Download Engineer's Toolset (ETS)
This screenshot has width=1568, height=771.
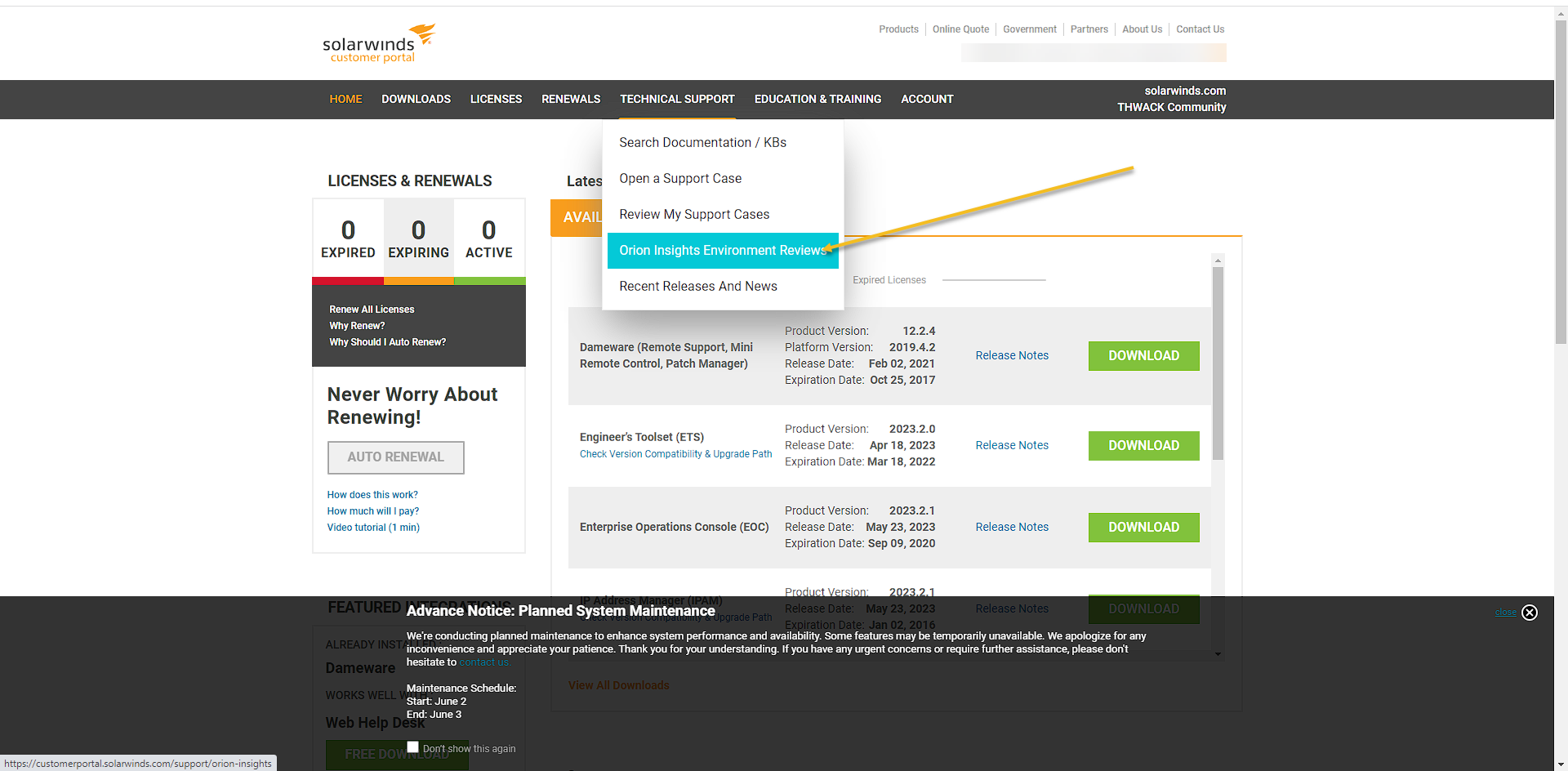pos(1143,446)
